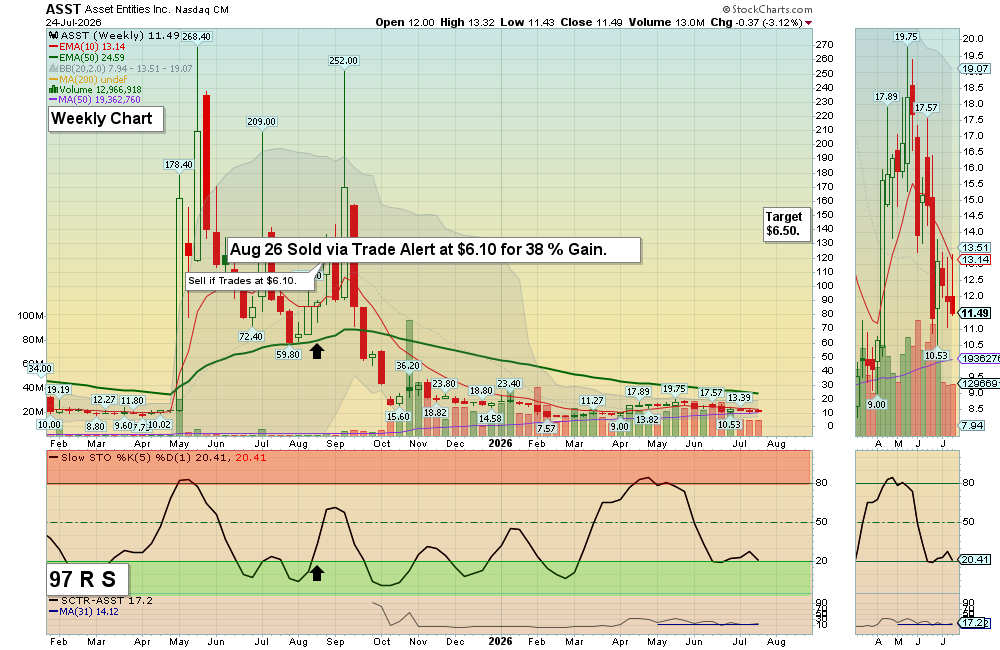Click the Open 12.00 value in header

coord(405,22)
